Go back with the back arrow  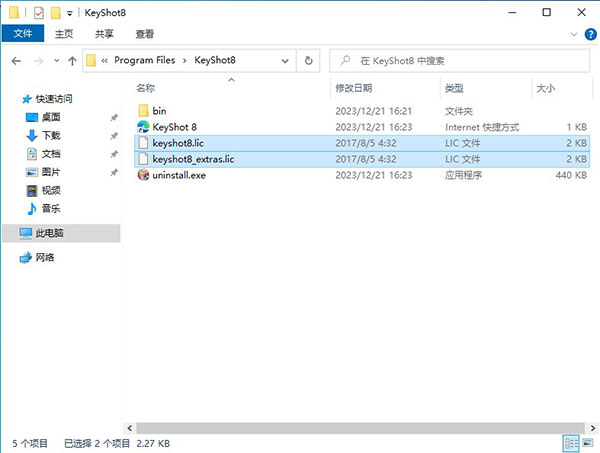16,61
